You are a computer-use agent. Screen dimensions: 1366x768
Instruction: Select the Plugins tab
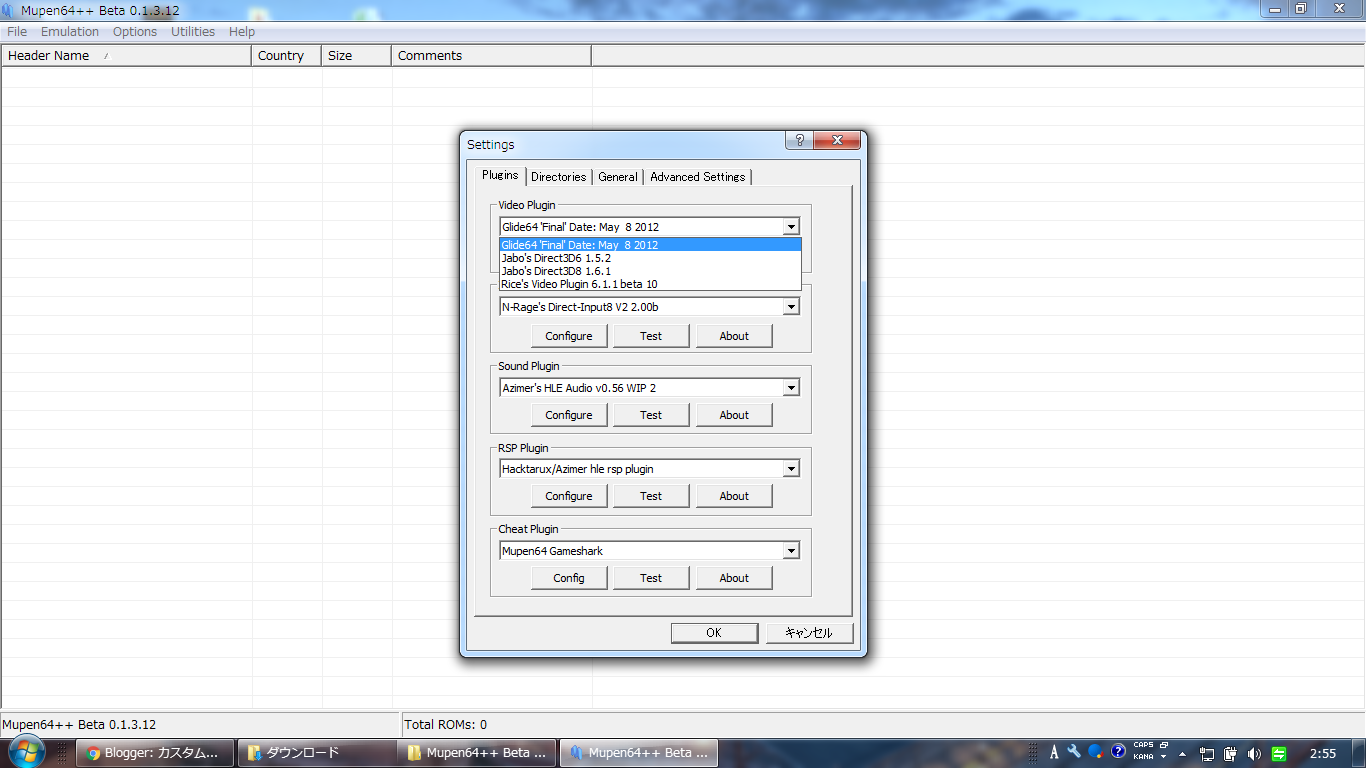500,175
